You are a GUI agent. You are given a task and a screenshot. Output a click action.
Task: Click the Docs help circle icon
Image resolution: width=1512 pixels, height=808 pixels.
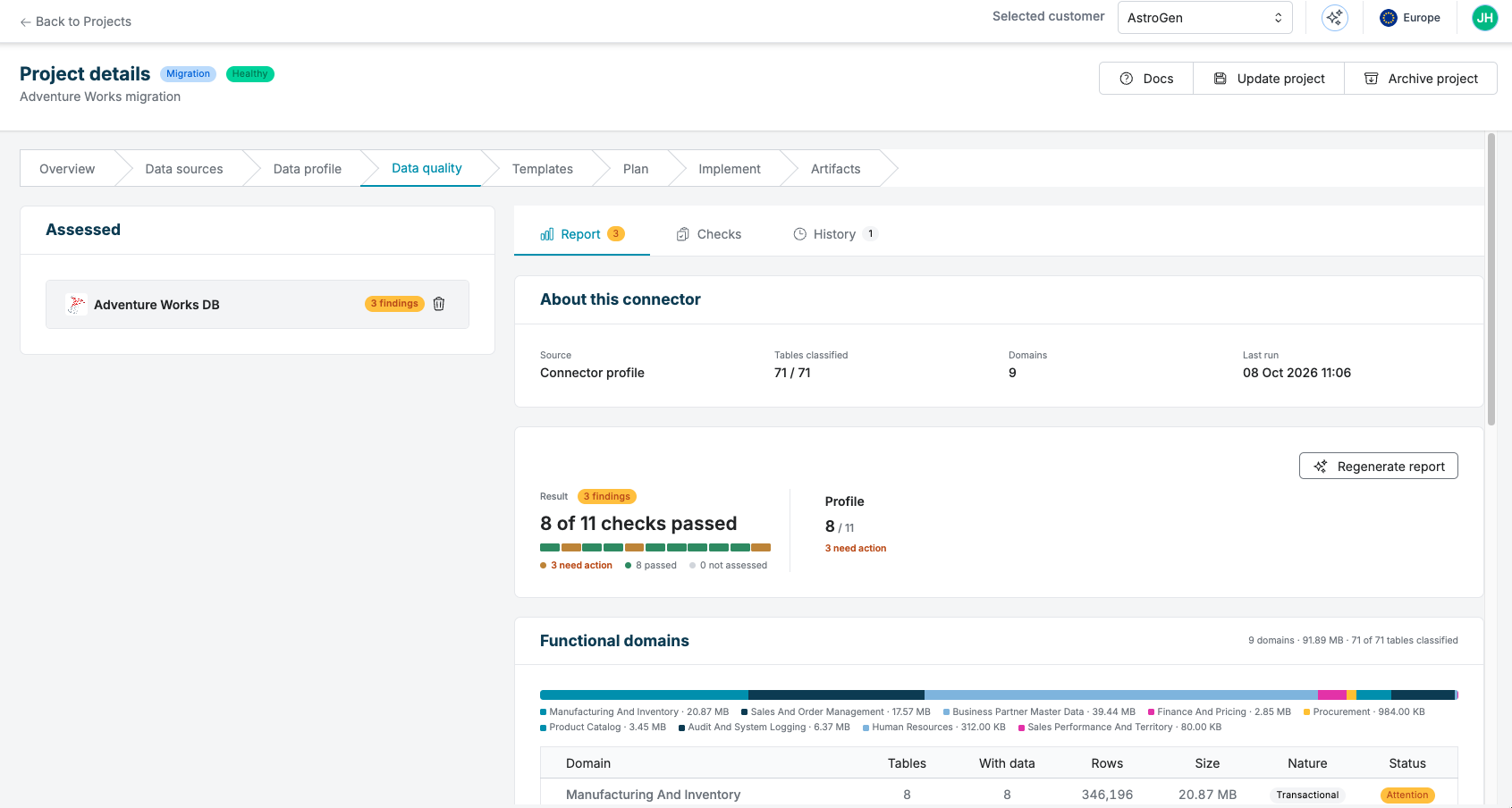1127,79
